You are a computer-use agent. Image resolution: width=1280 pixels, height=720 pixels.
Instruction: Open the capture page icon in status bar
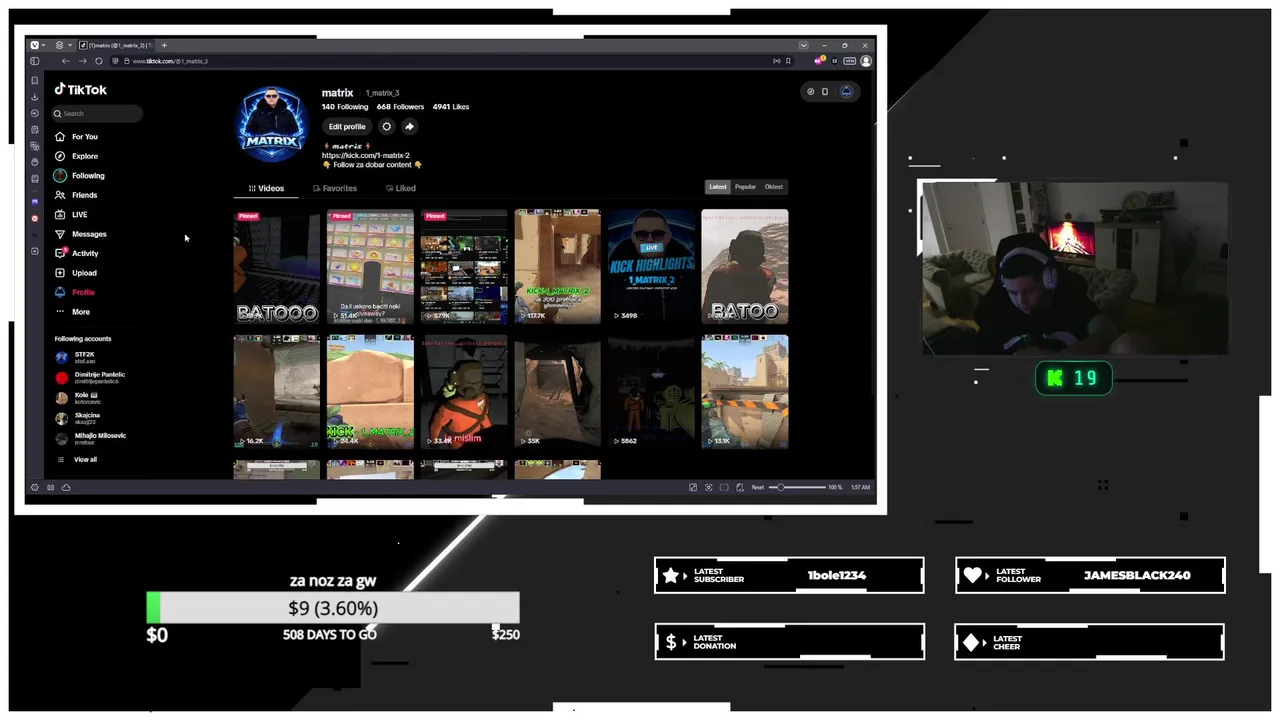coord(709,487)
